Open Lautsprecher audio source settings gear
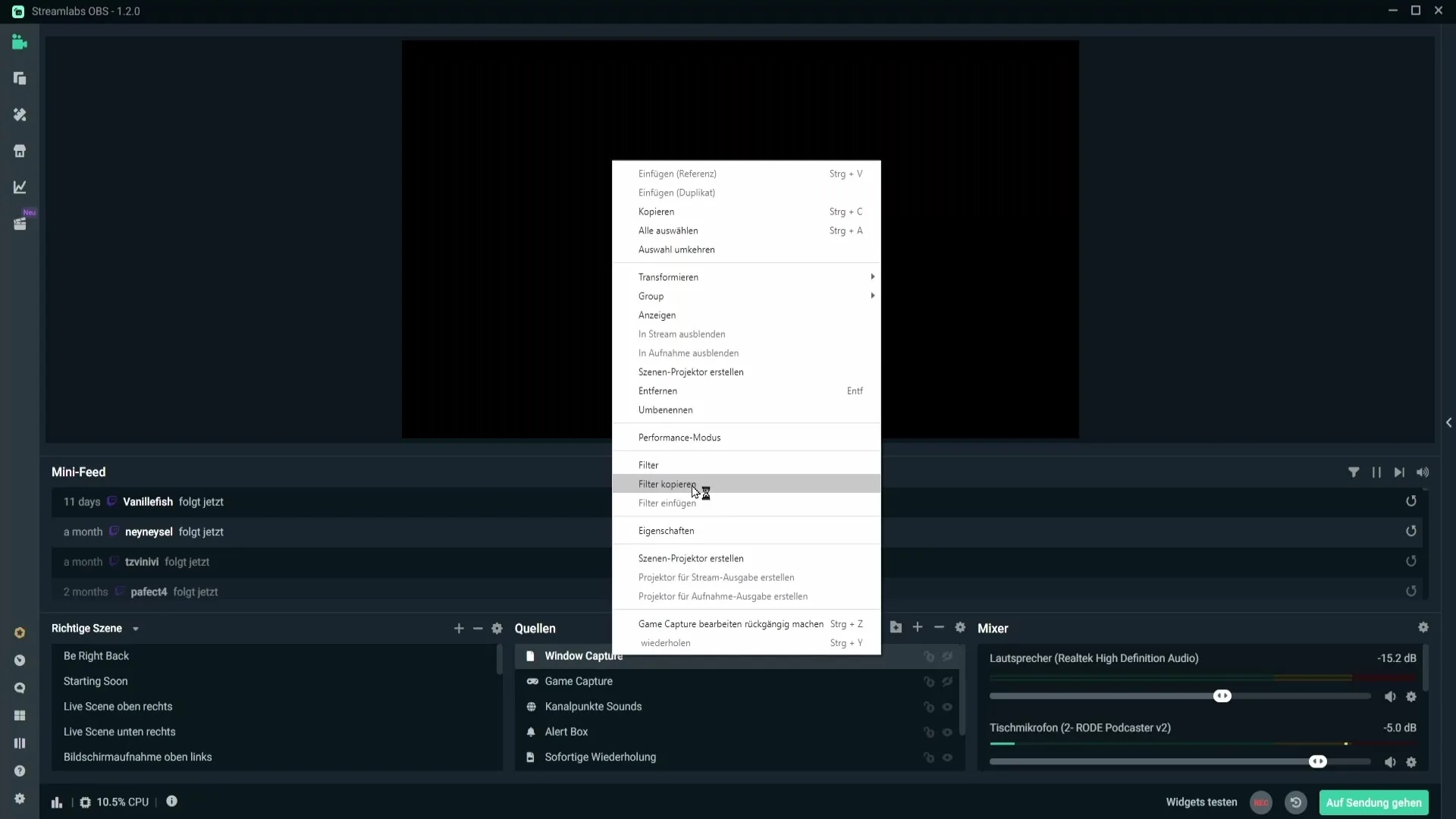Viewport: 1456px width, 819px height. (x=1411, y=697)
